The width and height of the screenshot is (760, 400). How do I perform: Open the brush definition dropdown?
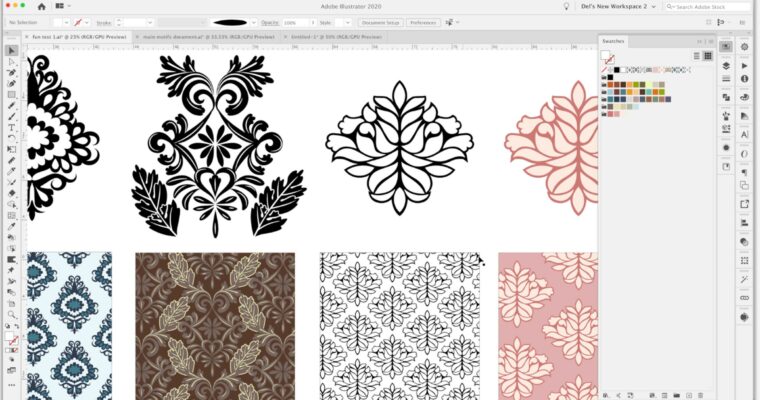(253, 22)
